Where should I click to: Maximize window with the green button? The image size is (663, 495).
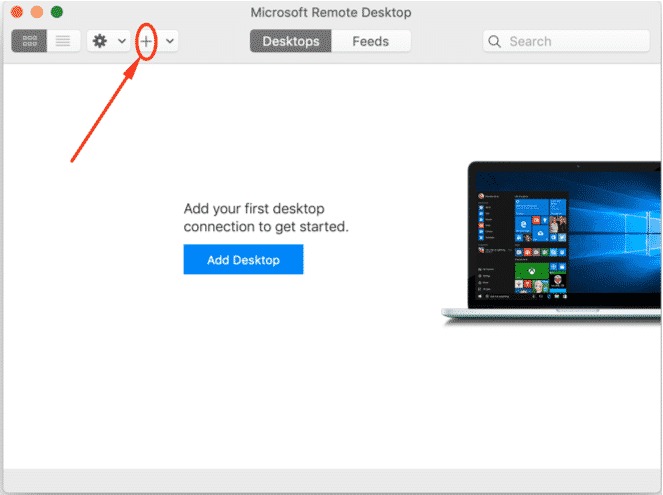(x=57, y=13)
